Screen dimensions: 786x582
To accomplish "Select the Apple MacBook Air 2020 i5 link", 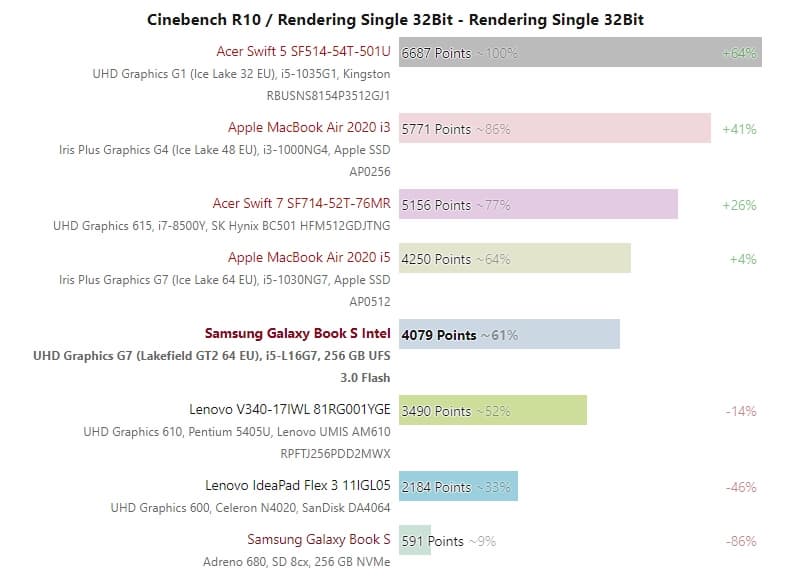I will pyautogui.click(x=309, y=257).
